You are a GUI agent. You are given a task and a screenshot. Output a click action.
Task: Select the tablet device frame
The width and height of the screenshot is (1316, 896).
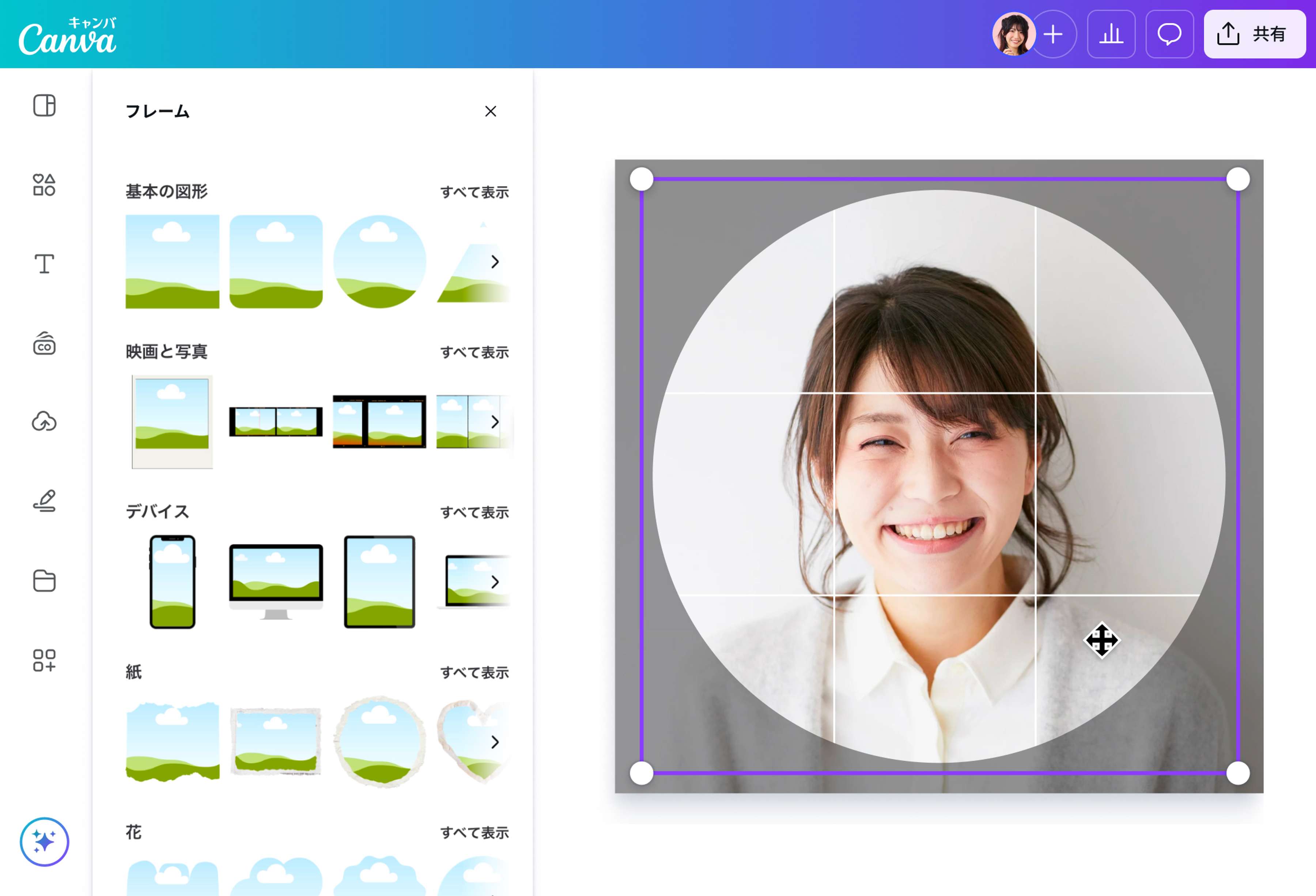379,582
